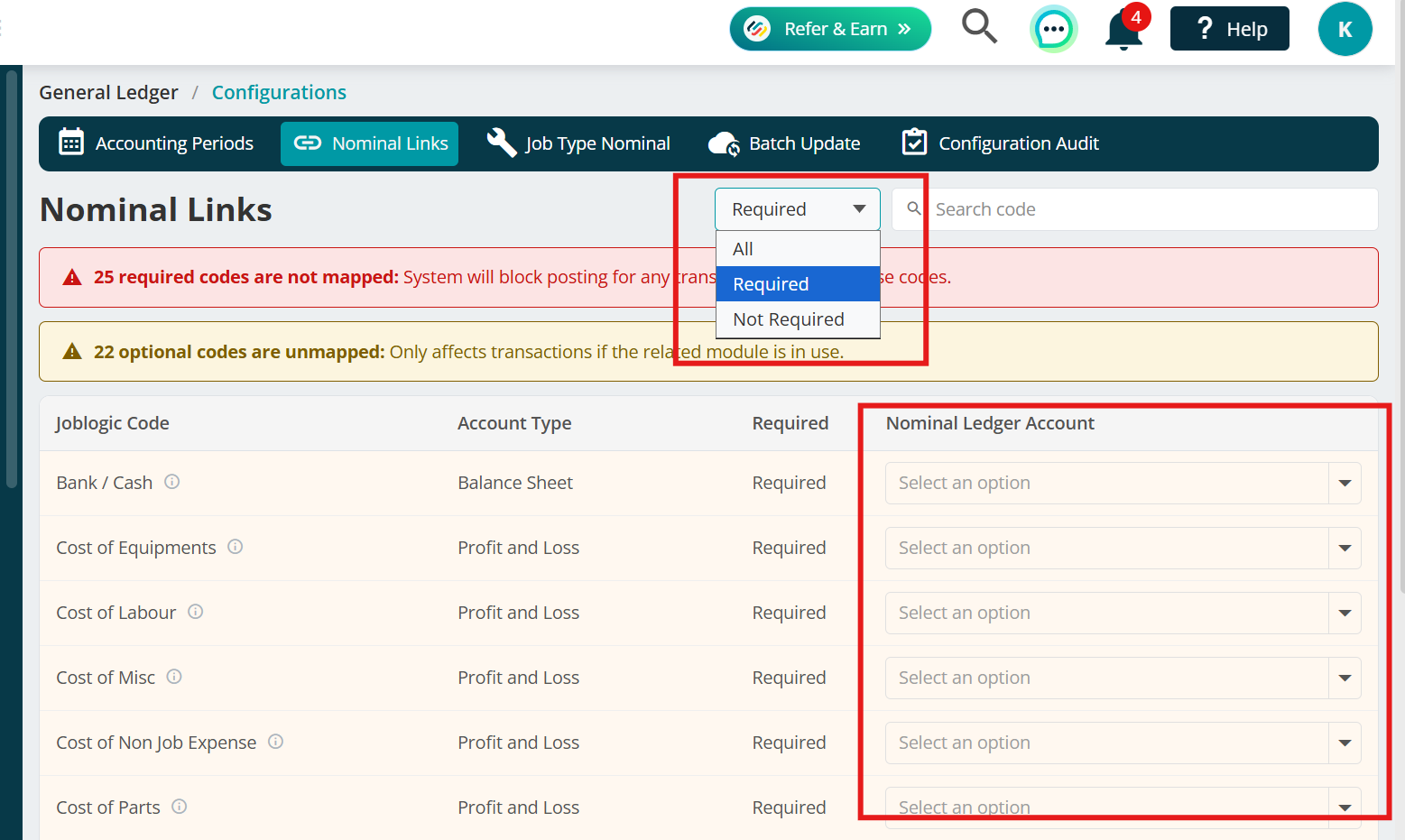The width and height of the screenshot is (1405, 840).
Task: Click the Nominal Links page heading
Action: tap(156, 209)
